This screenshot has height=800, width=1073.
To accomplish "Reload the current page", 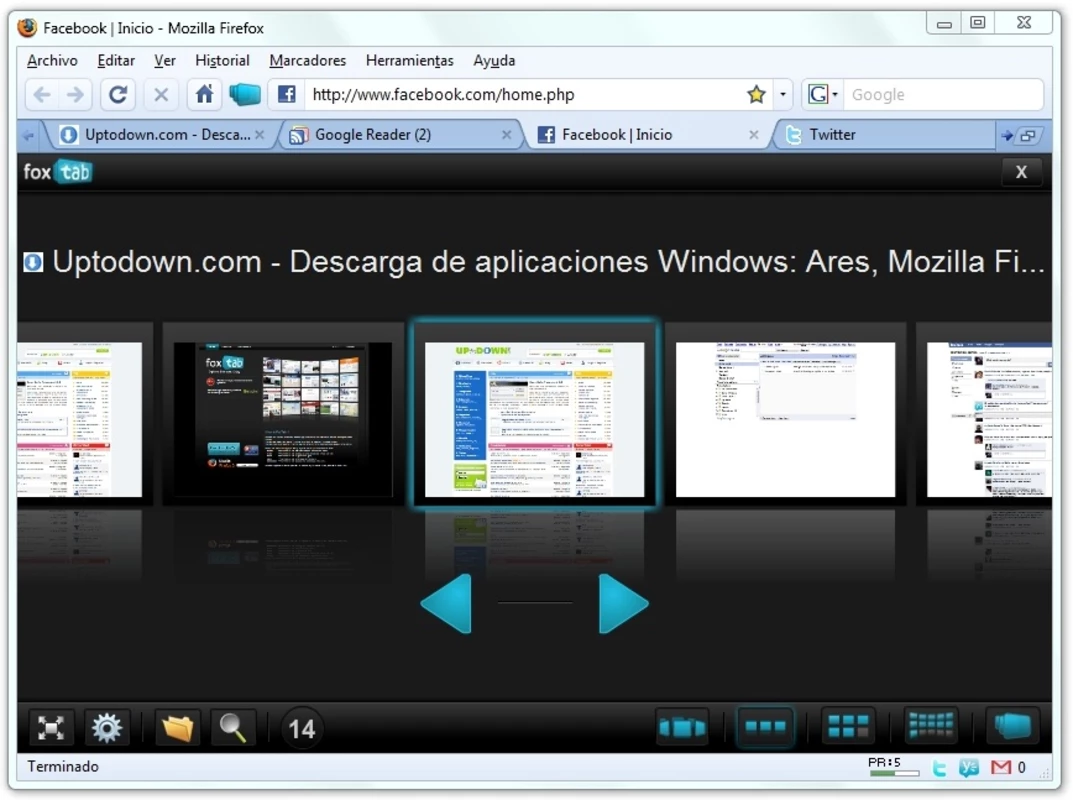I will [x=118, y=94].
